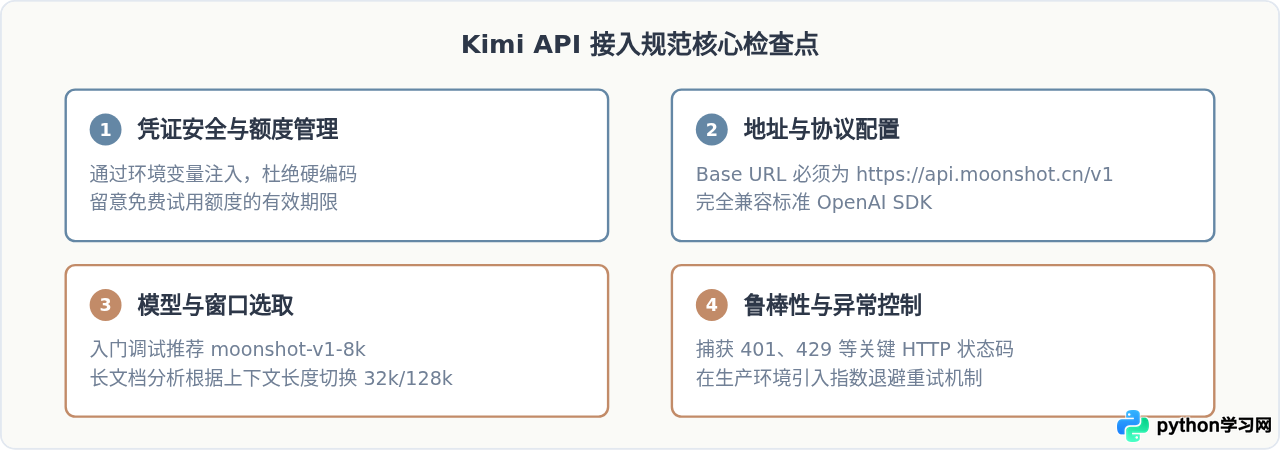The image size is (1280, 451).
Task: Select the heading "凭证安全与额度管理"
Action: click(237, 129)
